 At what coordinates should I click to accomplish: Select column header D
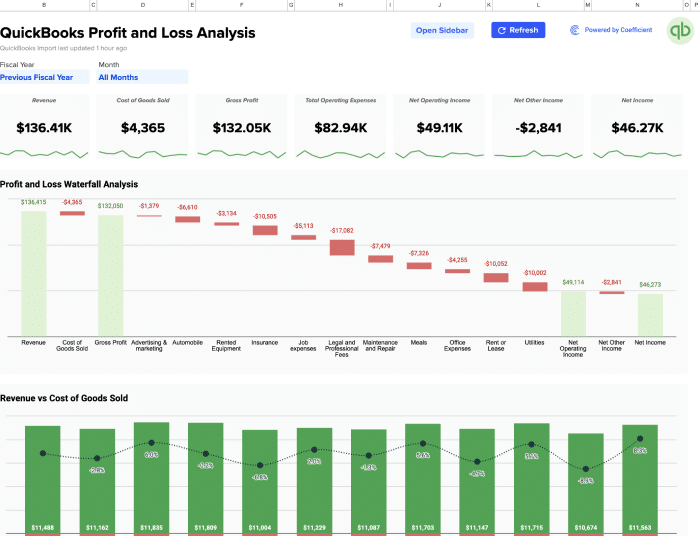coord(143,5)
